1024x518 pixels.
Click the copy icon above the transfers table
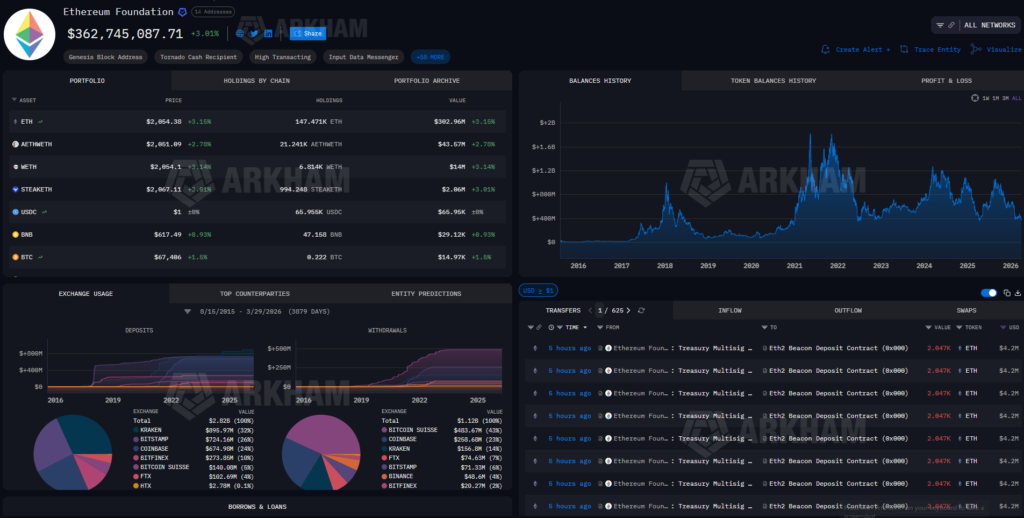coord(1007,293)
